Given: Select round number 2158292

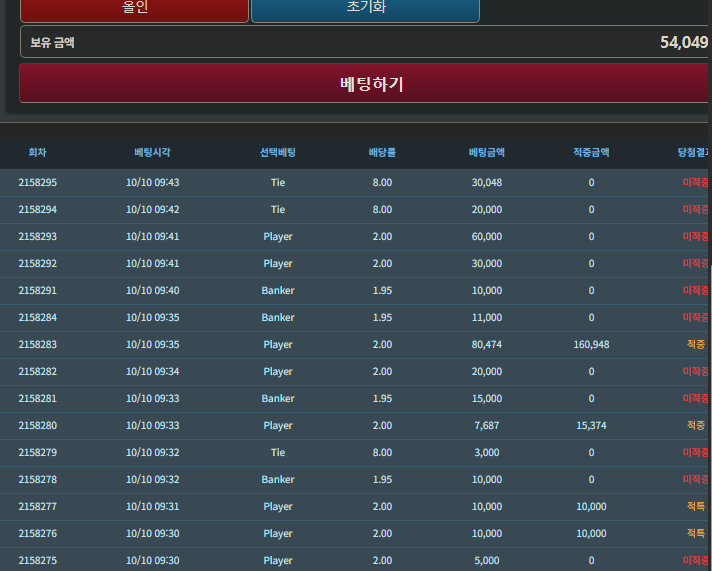Looking at the screenshot, I should [x=38, y=263].
